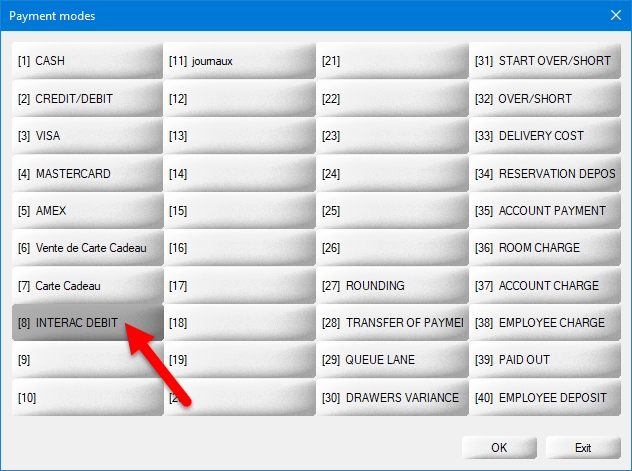Click the START OVER/SHORT button
The image size is (632, 471).
point(545,61)
